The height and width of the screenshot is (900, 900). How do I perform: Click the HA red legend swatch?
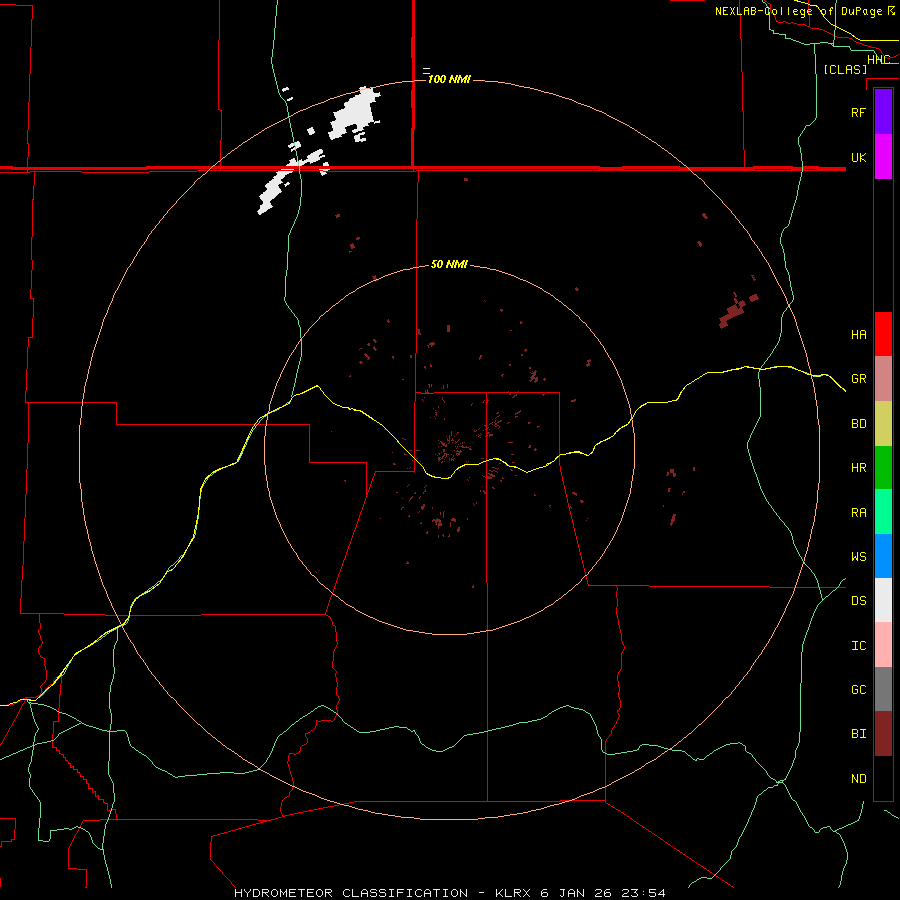point(883,334)
